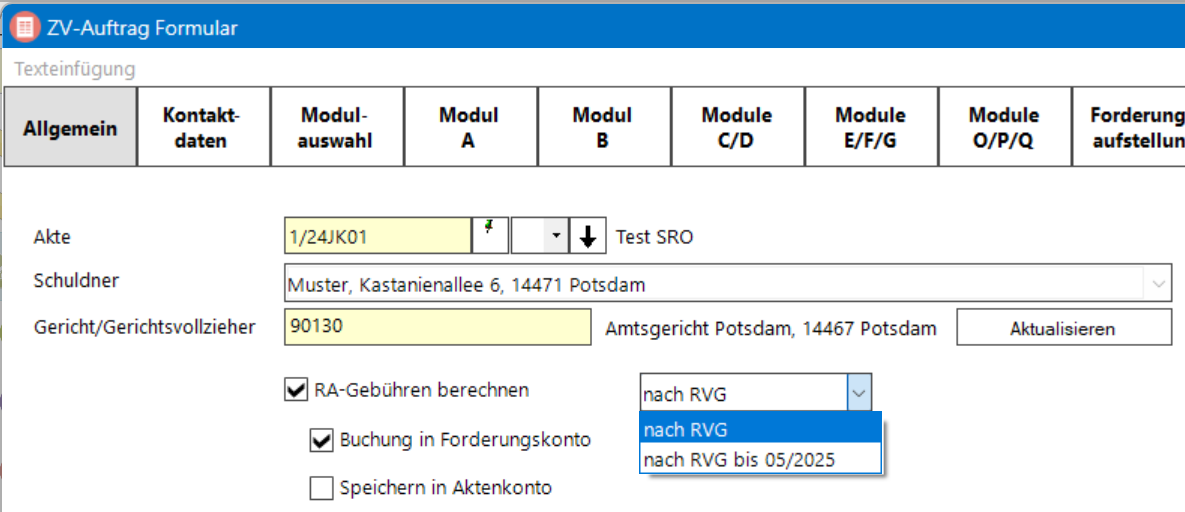Uncheck RA-Gebühren berechnen checkbox

coord(296,391)
